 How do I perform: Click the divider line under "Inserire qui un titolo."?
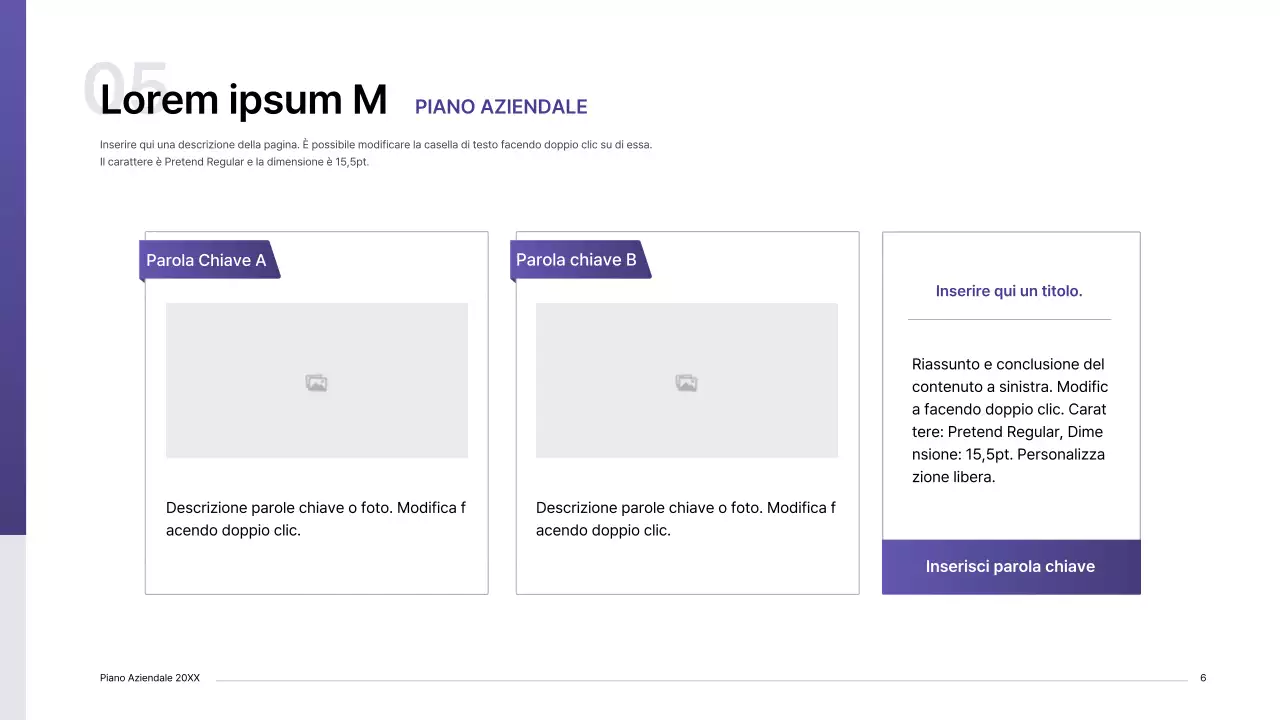click(x=1009, y=320)
